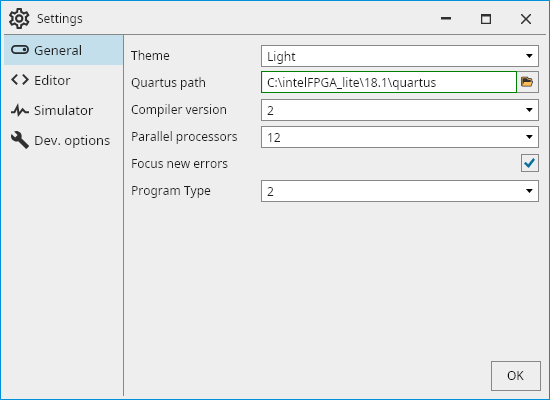The image size is (550, 400).
Task: Expand the Compiler version dropdown
Action: [x=400, y=110]
